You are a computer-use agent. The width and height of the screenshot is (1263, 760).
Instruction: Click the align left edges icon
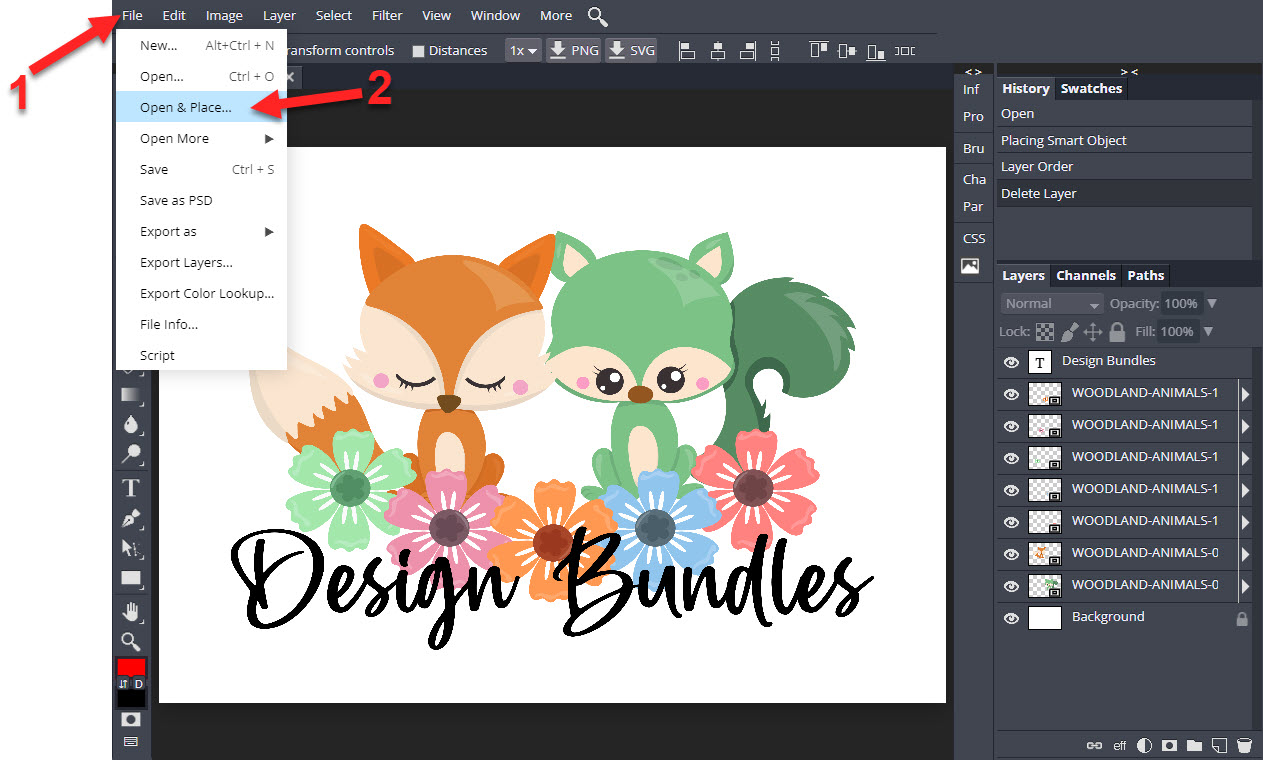click(x=687, y=50)
